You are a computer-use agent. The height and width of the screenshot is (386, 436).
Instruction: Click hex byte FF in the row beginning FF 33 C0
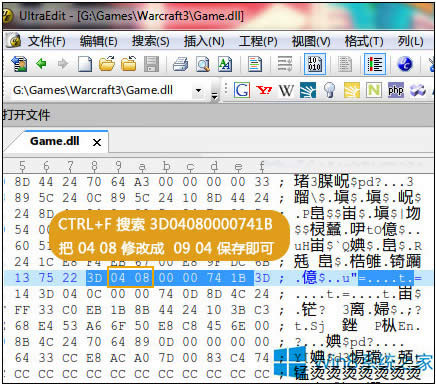[22, 310]
